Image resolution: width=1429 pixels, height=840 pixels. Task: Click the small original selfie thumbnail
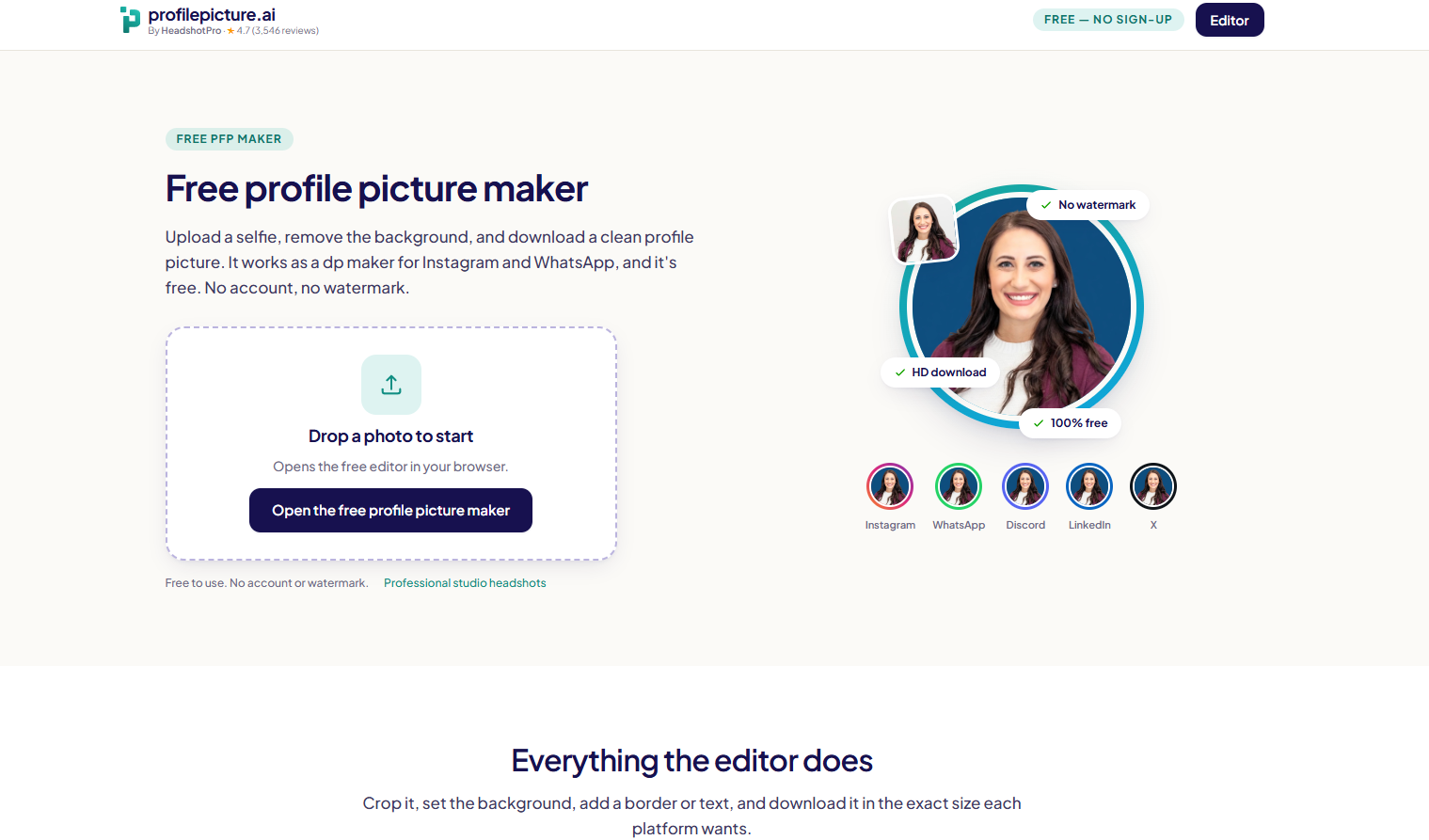924,230
